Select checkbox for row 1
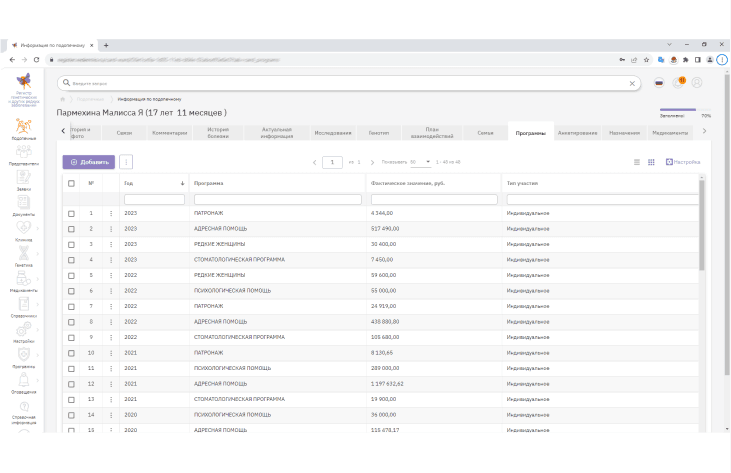The image size is (731, 473). click(71, 213)
